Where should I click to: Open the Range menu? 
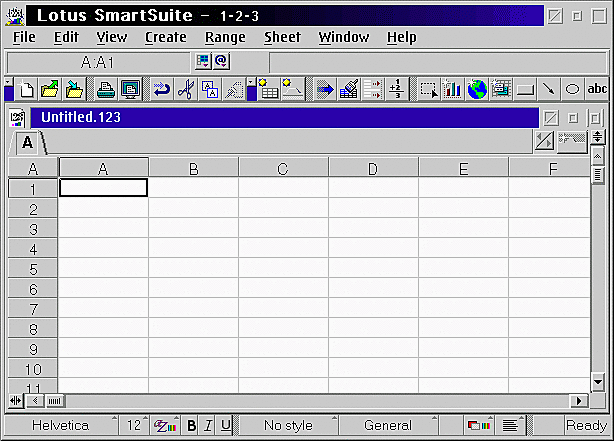pyautogui.click(x=225, y=37)
